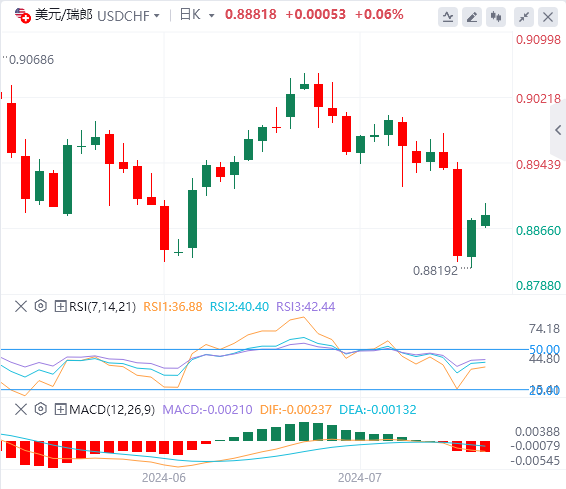Viewport: 566px width, 489px height.
Task: Click the DEA:-0.00132 value
Action: (378, 410)
